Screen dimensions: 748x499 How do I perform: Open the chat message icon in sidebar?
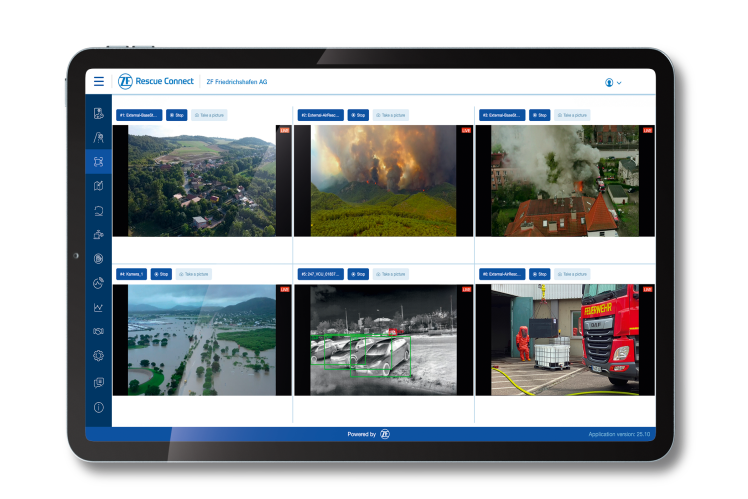[x=98, y=382]
